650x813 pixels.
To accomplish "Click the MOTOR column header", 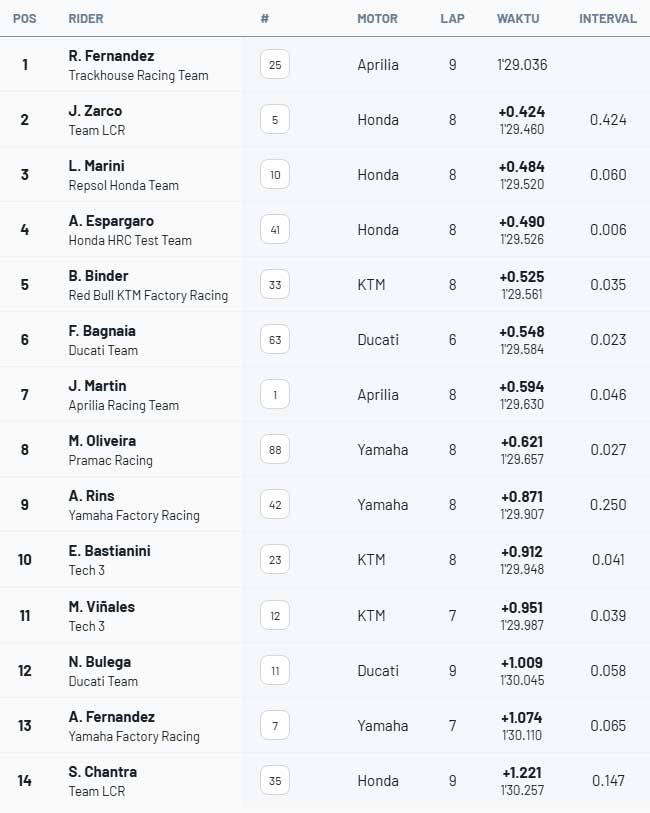I will [x=377, y=19].
